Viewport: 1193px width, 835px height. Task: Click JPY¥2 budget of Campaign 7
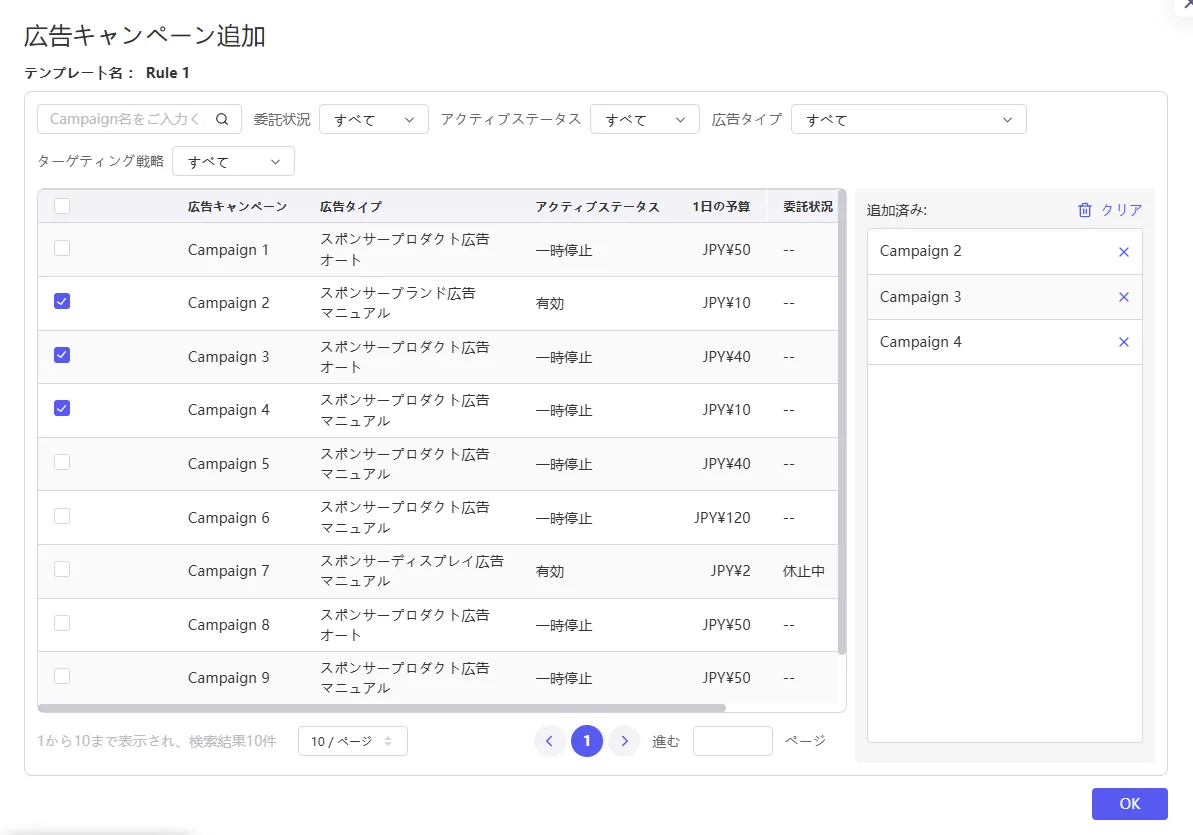730,571
